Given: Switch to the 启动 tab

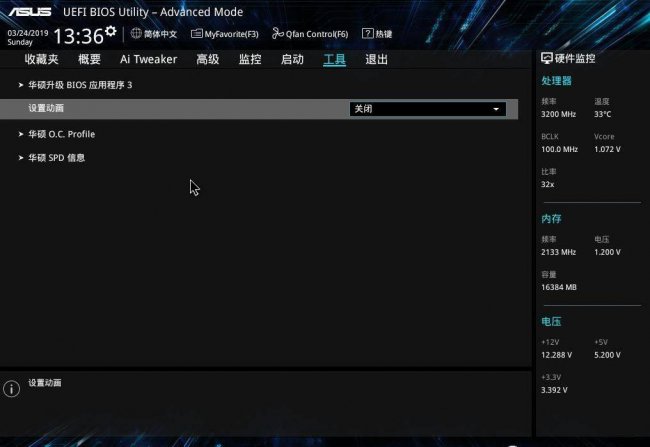Looking at the screenshot, I should [x=292, y=59].
